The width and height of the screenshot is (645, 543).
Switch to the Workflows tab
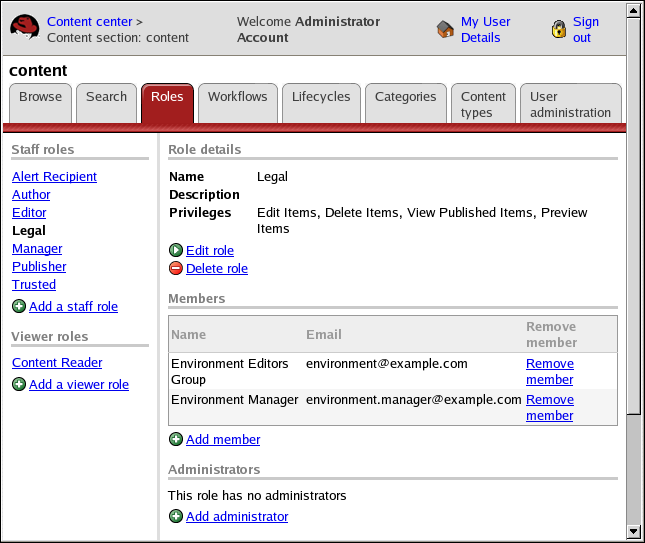coord(238,97)
